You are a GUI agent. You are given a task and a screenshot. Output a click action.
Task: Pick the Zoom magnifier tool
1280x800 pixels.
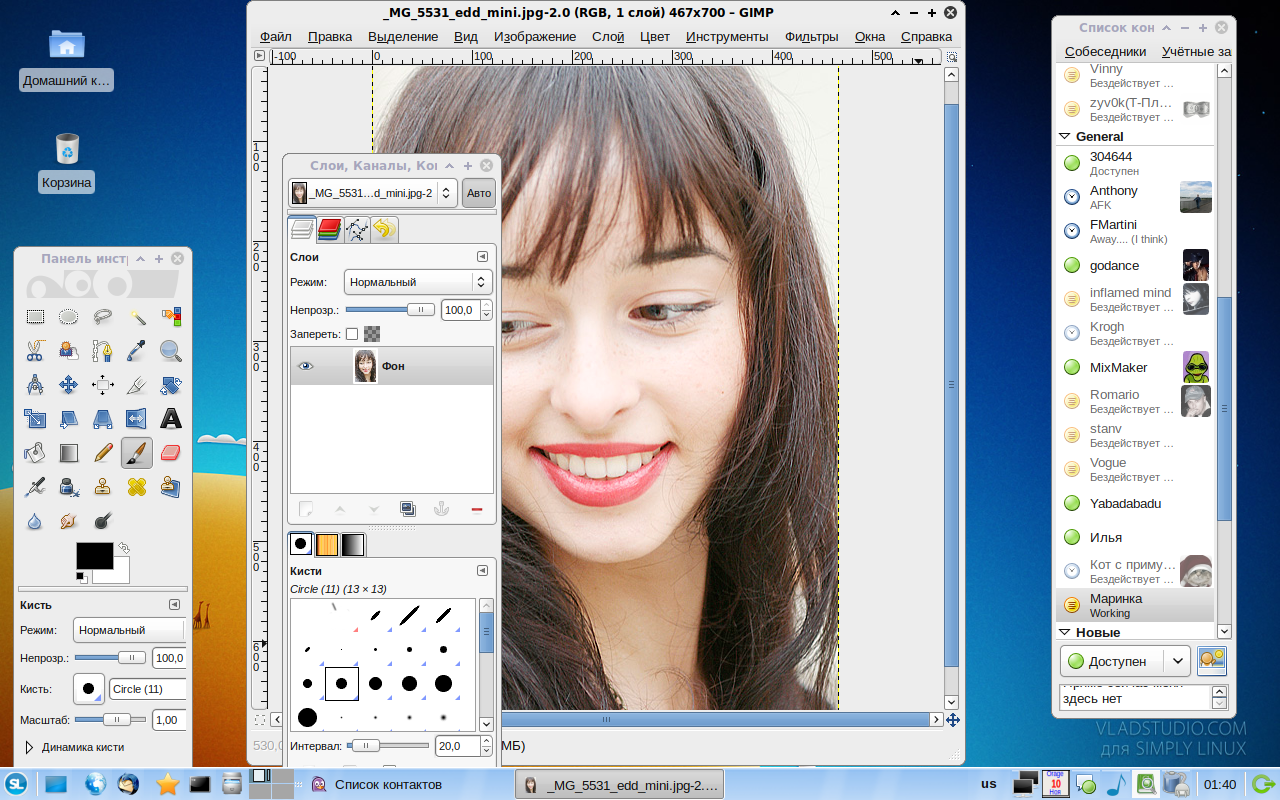coord(171,350)
